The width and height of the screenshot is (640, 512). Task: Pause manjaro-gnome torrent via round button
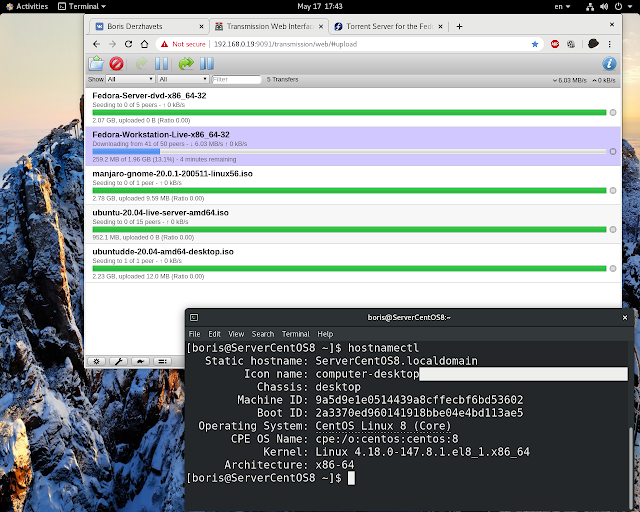click(613, 191)
